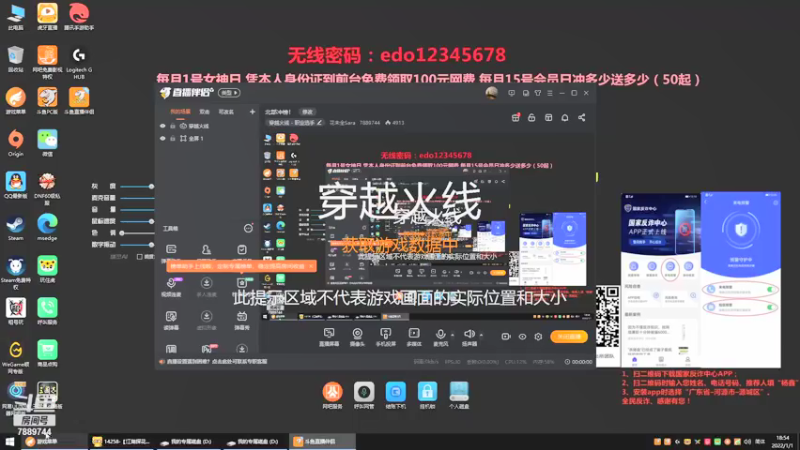Screen dimensions: 800x450
Task: Open the 弹幕秀 tool in toolbox
Action: coord(242,320)
